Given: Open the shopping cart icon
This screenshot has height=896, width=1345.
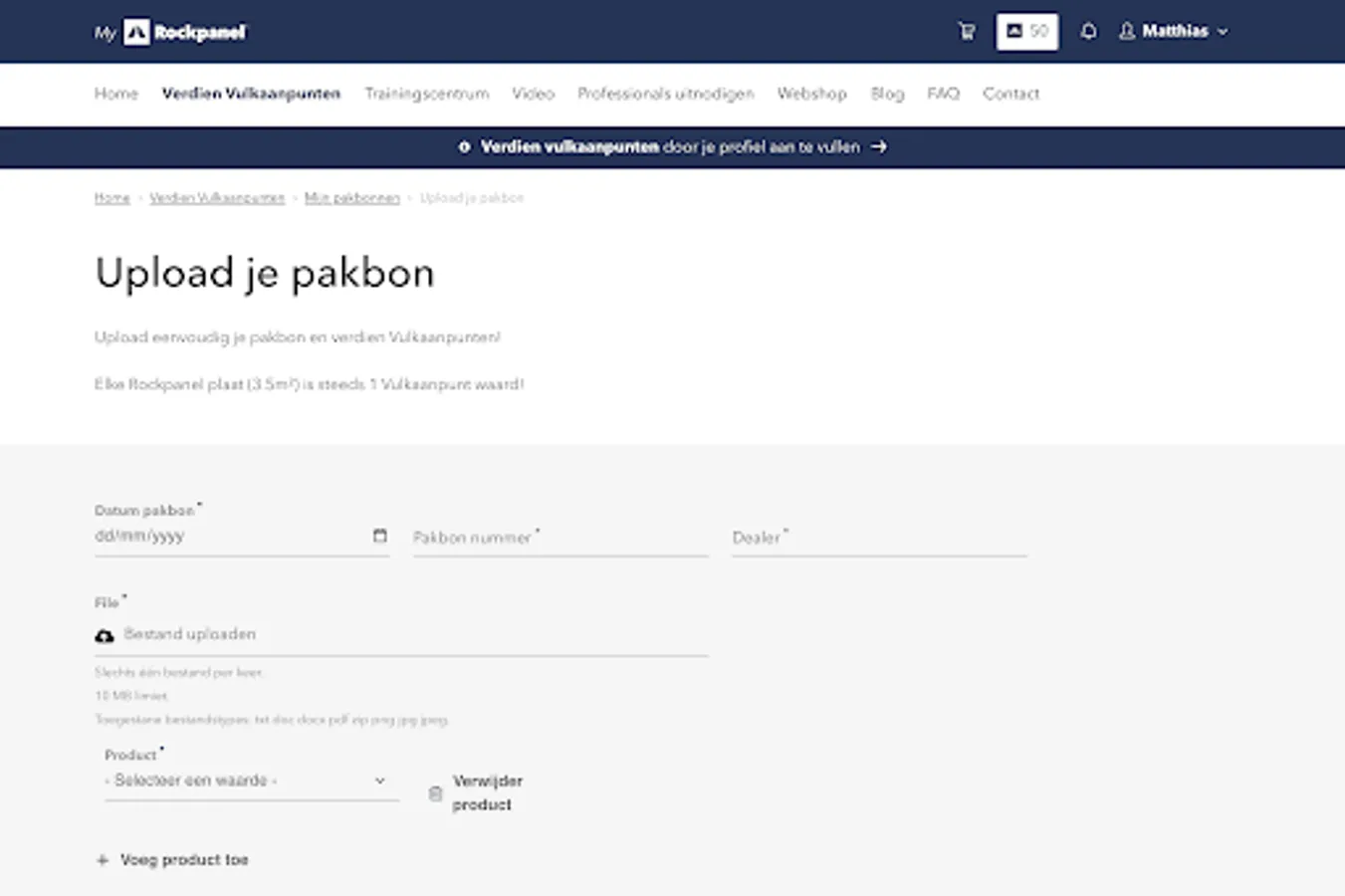Looking at the screenshot, I should 967,32.
